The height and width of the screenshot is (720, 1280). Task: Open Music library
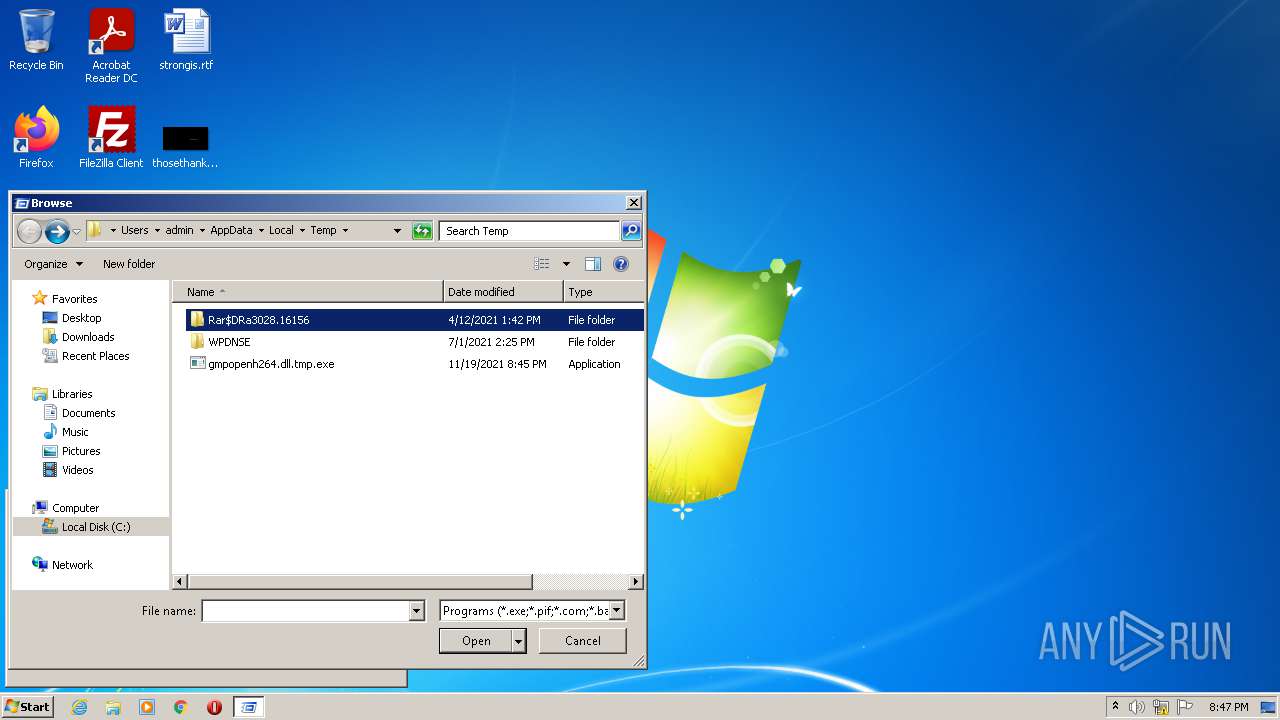click(x=75, y=432)
